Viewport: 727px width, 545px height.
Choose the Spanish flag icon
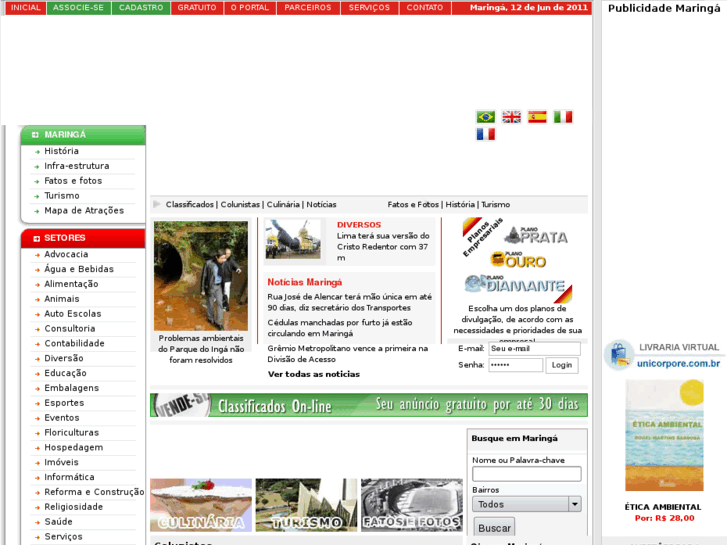point(537,116)
